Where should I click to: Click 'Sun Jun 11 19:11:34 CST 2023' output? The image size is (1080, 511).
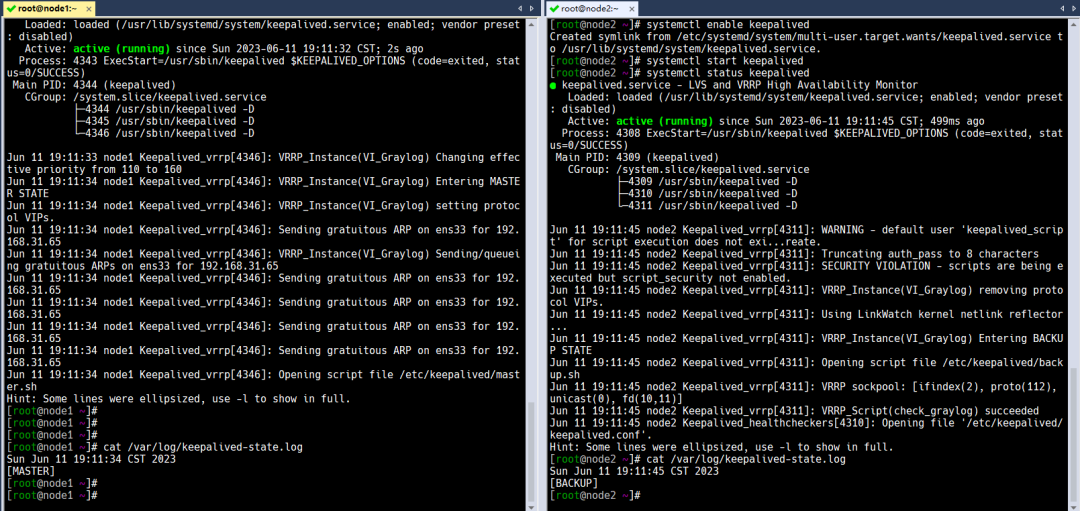click(91, 459)
